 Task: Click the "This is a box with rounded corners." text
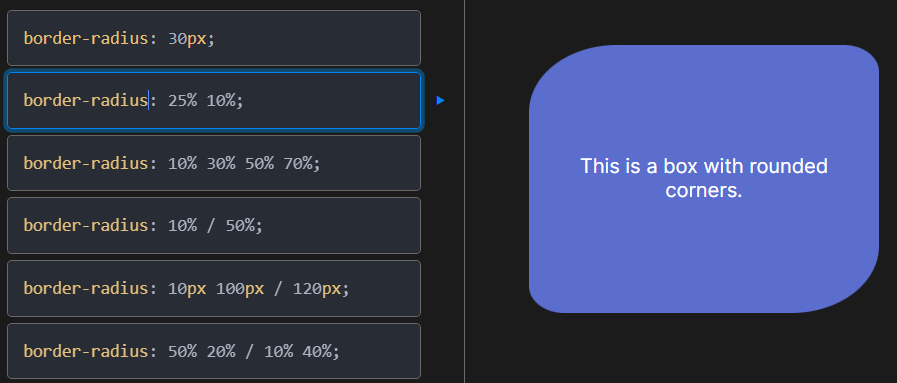tap(704, 178)
